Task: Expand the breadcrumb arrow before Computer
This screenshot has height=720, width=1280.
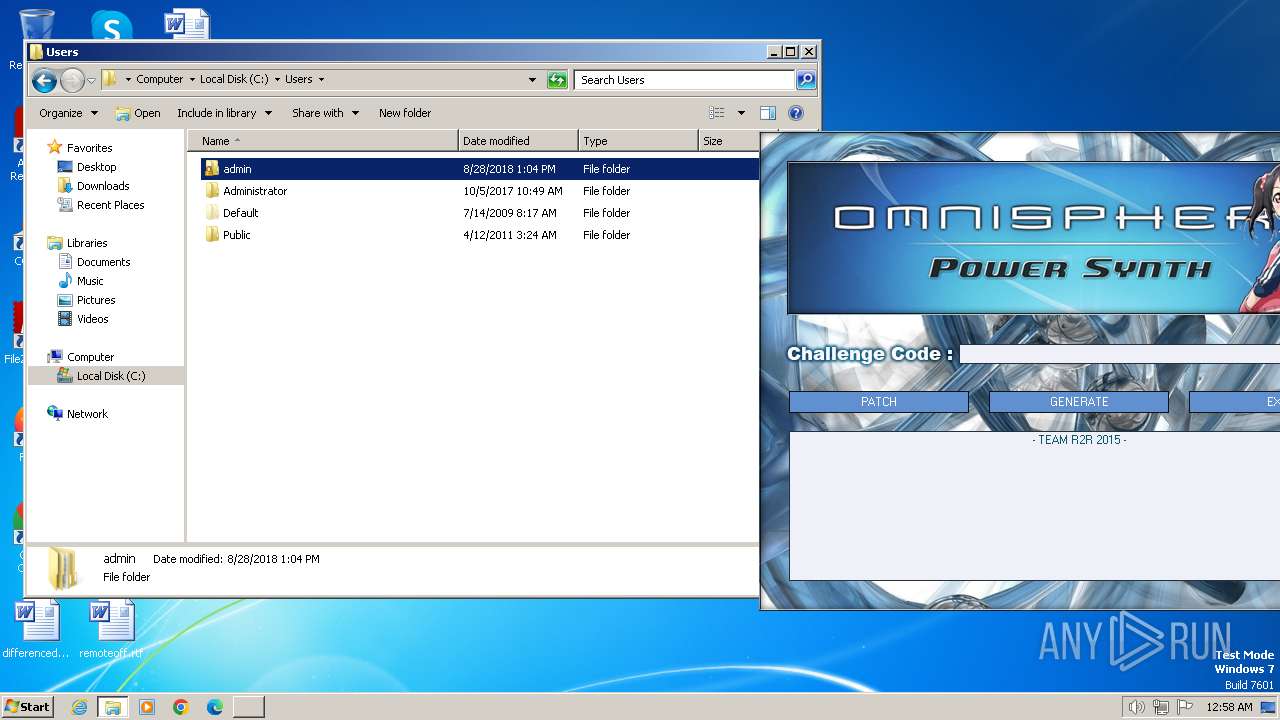Action: tap(128, 79)
